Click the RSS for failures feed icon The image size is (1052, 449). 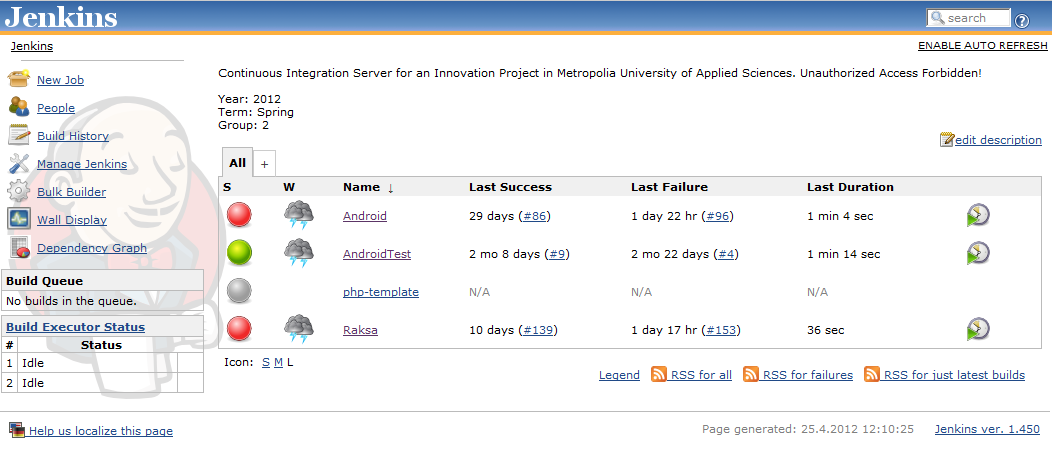[x=751, y=374]
